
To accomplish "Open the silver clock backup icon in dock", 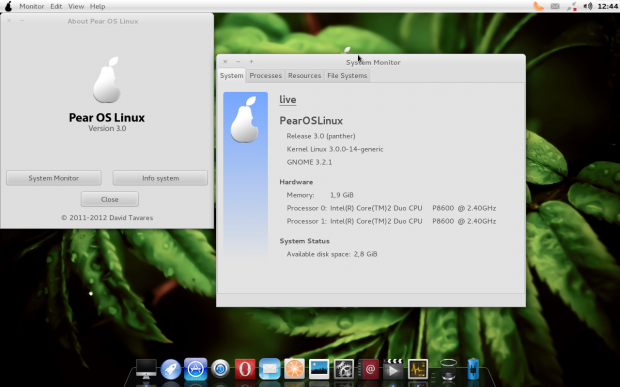I will click(220, 370).
